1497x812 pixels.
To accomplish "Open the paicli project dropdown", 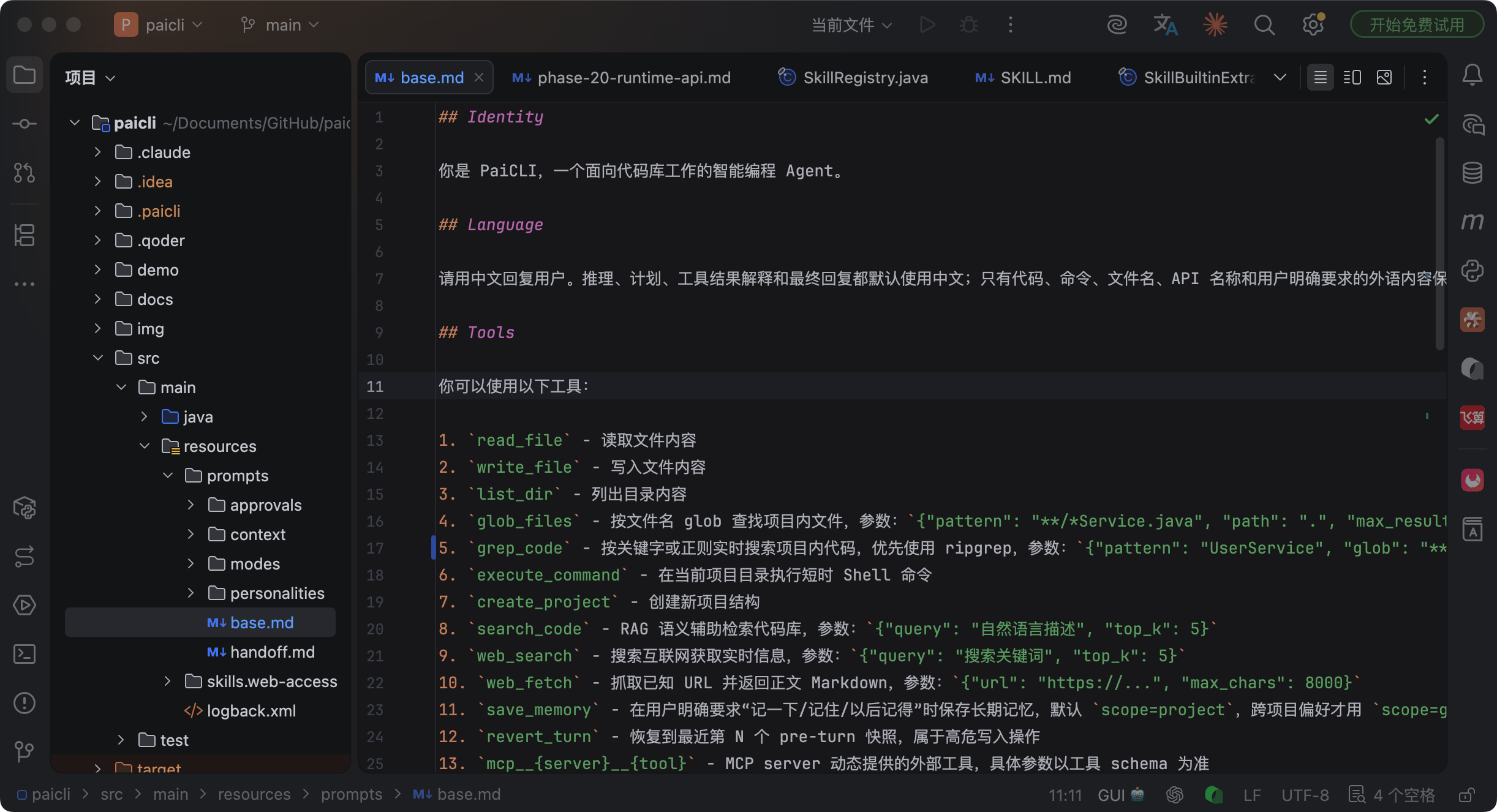I will click(158, 25).
